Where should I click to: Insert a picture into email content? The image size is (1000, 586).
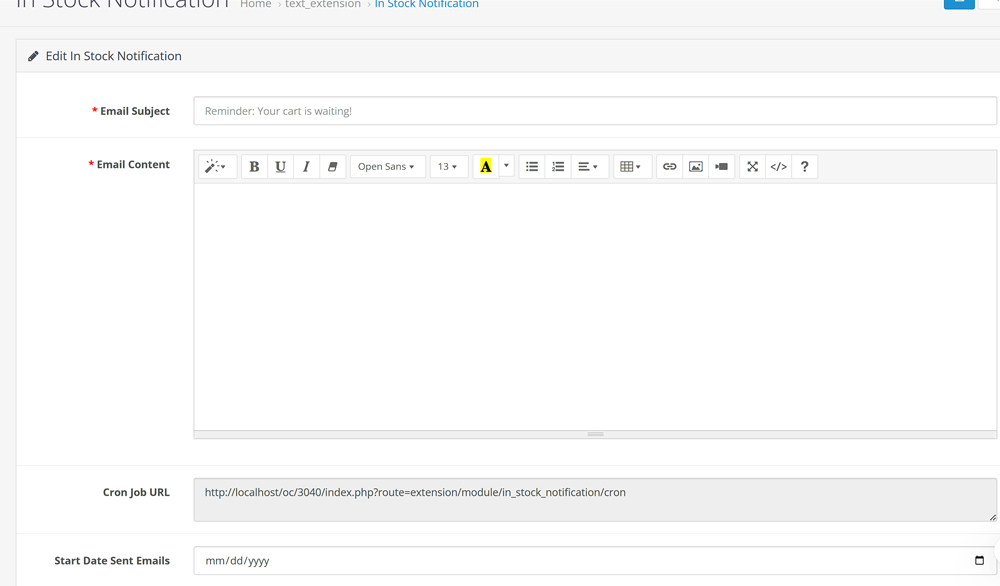[x=696, y=167]
